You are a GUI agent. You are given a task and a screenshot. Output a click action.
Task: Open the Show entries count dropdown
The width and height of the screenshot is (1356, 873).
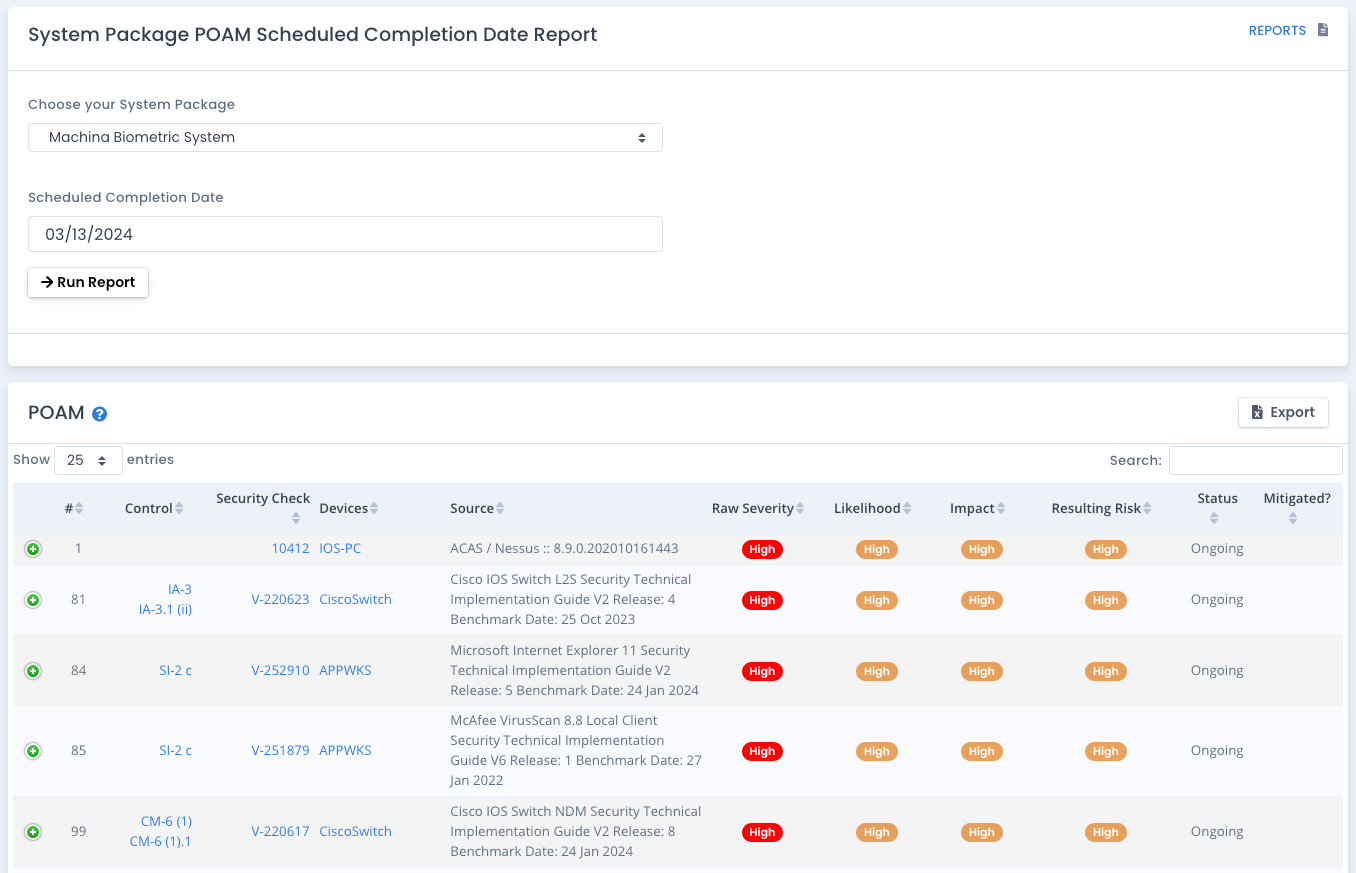[x=88, y=460]
